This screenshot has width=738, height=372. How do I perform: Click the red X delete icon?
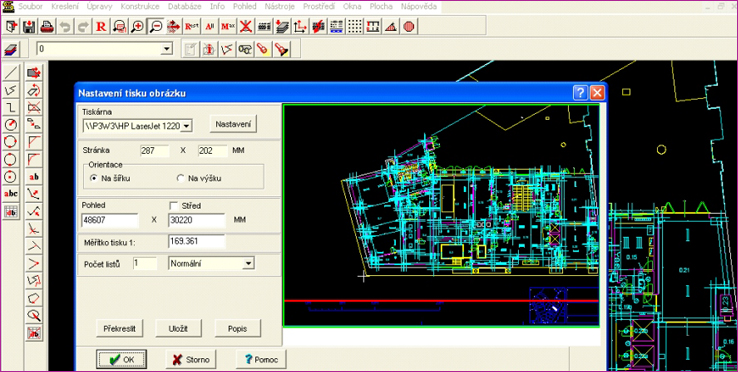pos(245,26)
